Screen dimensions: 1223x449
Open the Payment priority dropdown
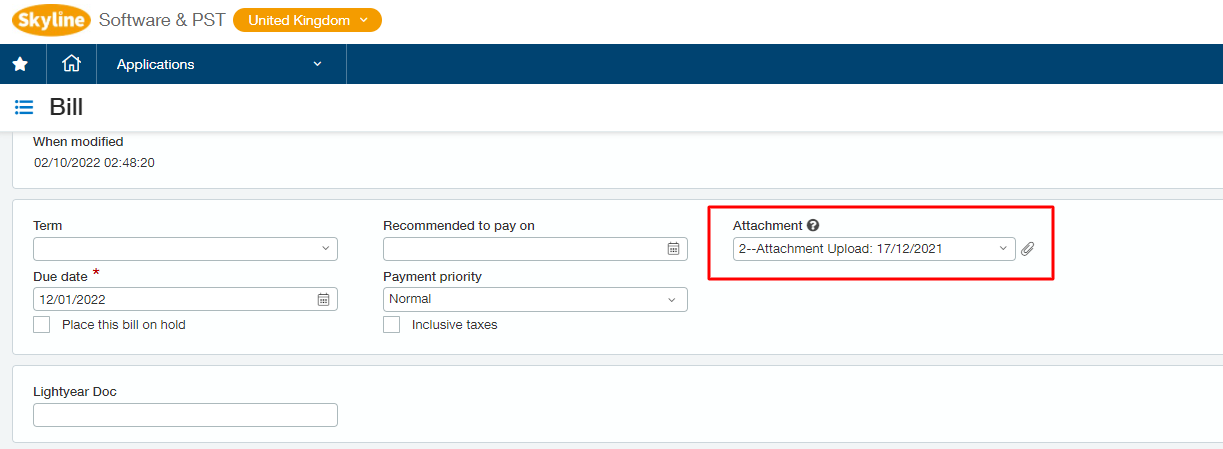[x=535, y=299]
